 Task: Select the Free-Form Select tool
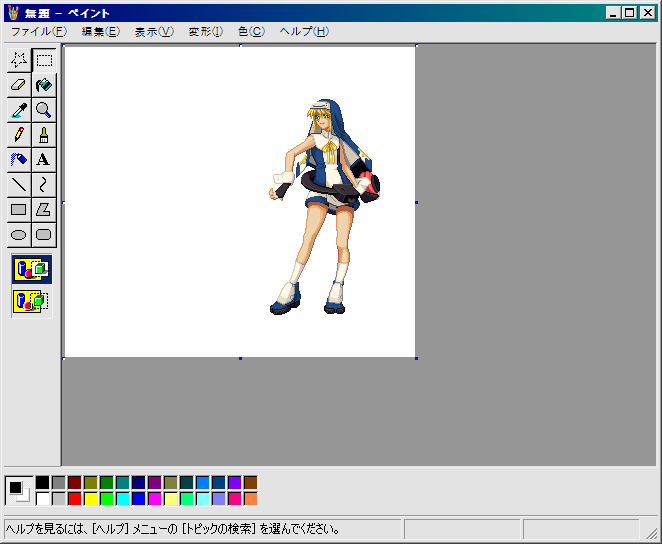pos(18,60)
